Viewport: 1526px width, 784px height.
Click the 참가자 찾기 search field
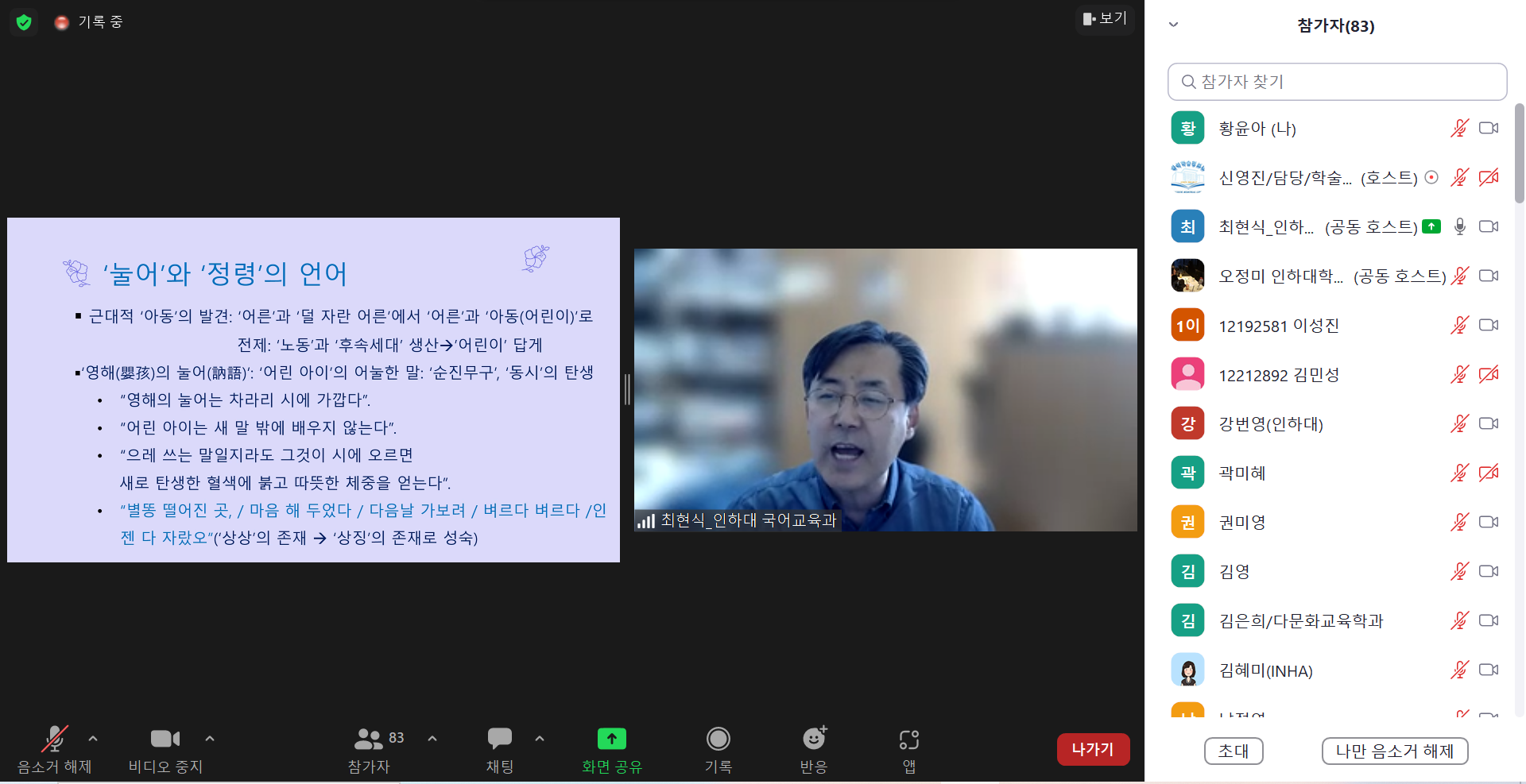tap(1337, 82)
